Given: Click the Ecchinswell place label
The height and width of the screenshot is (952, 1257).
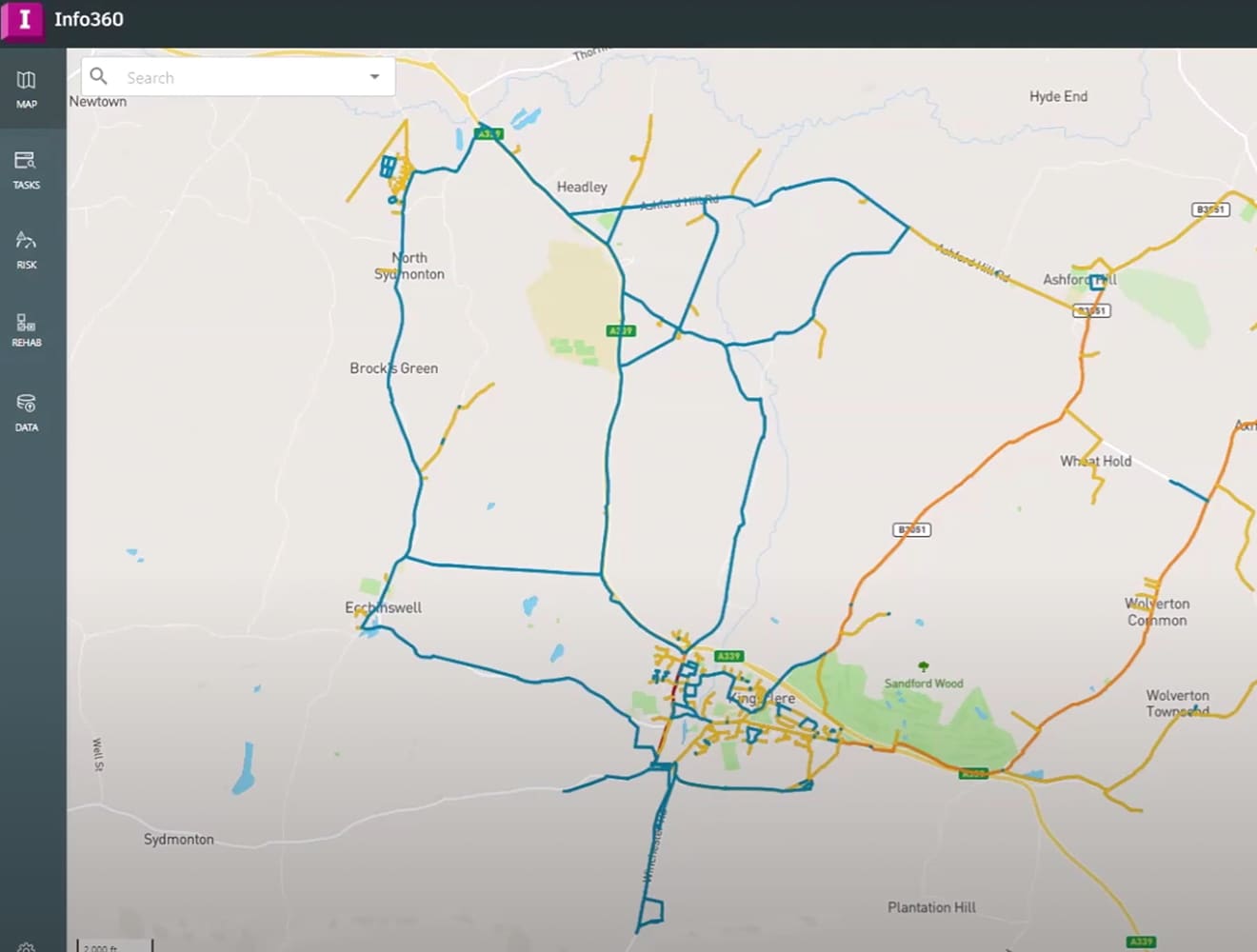Looking at the screenshot, I should (x=384, y=607).
